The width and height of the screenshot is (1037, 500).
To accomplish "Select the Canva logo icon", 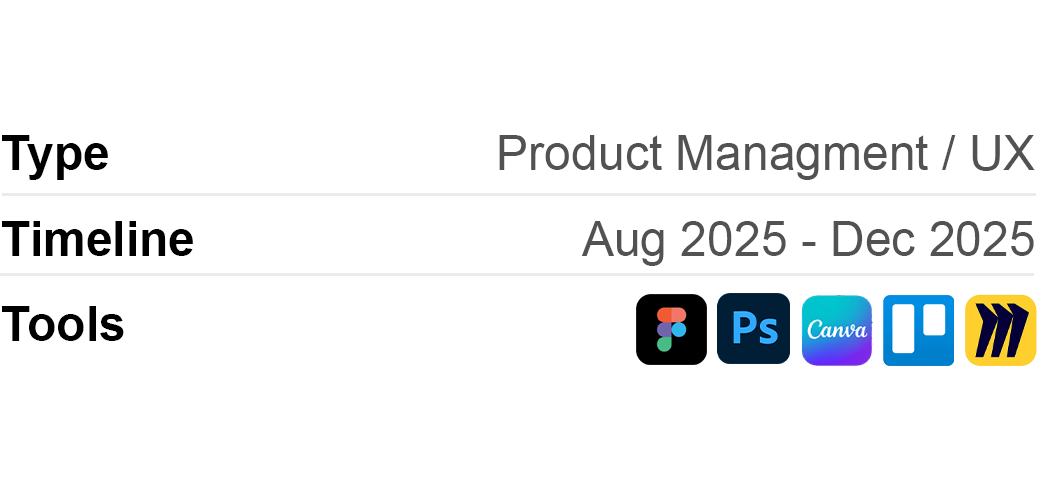I will click(x=837, y=330).
